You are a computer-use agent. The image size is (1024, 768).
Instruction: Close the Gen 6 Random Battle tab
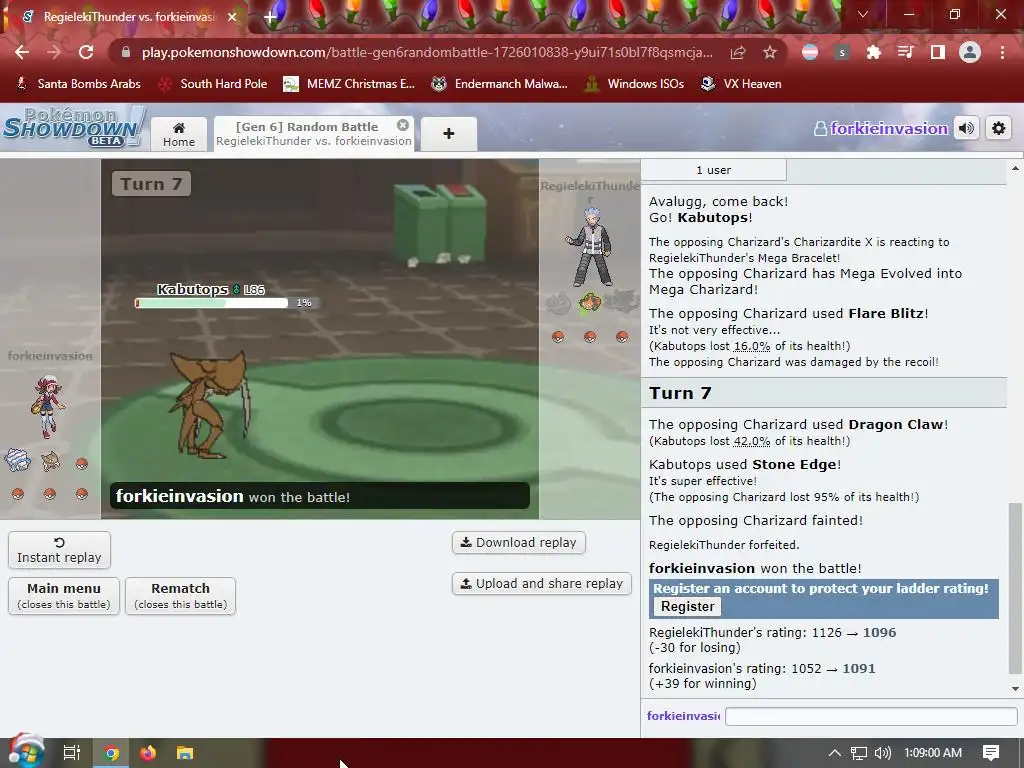(x=403, y=125)
